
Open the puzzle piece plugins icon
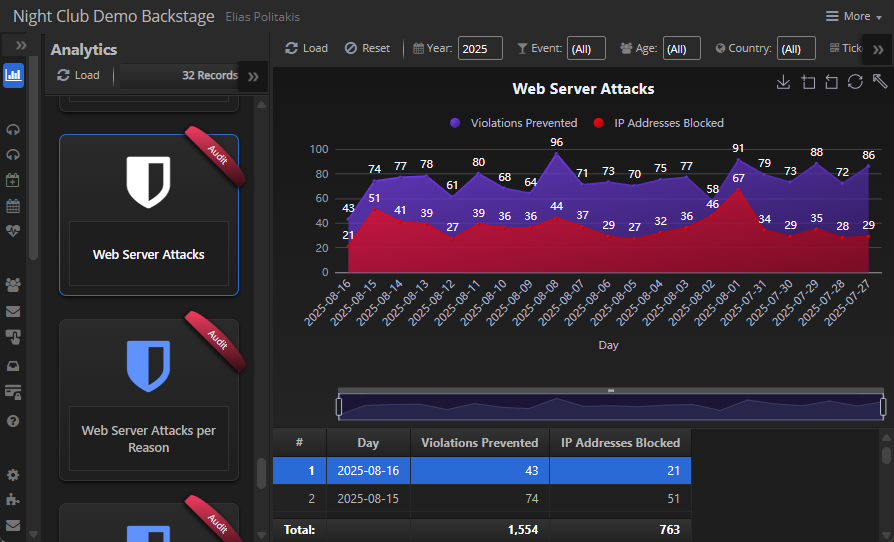coord(13,500)
